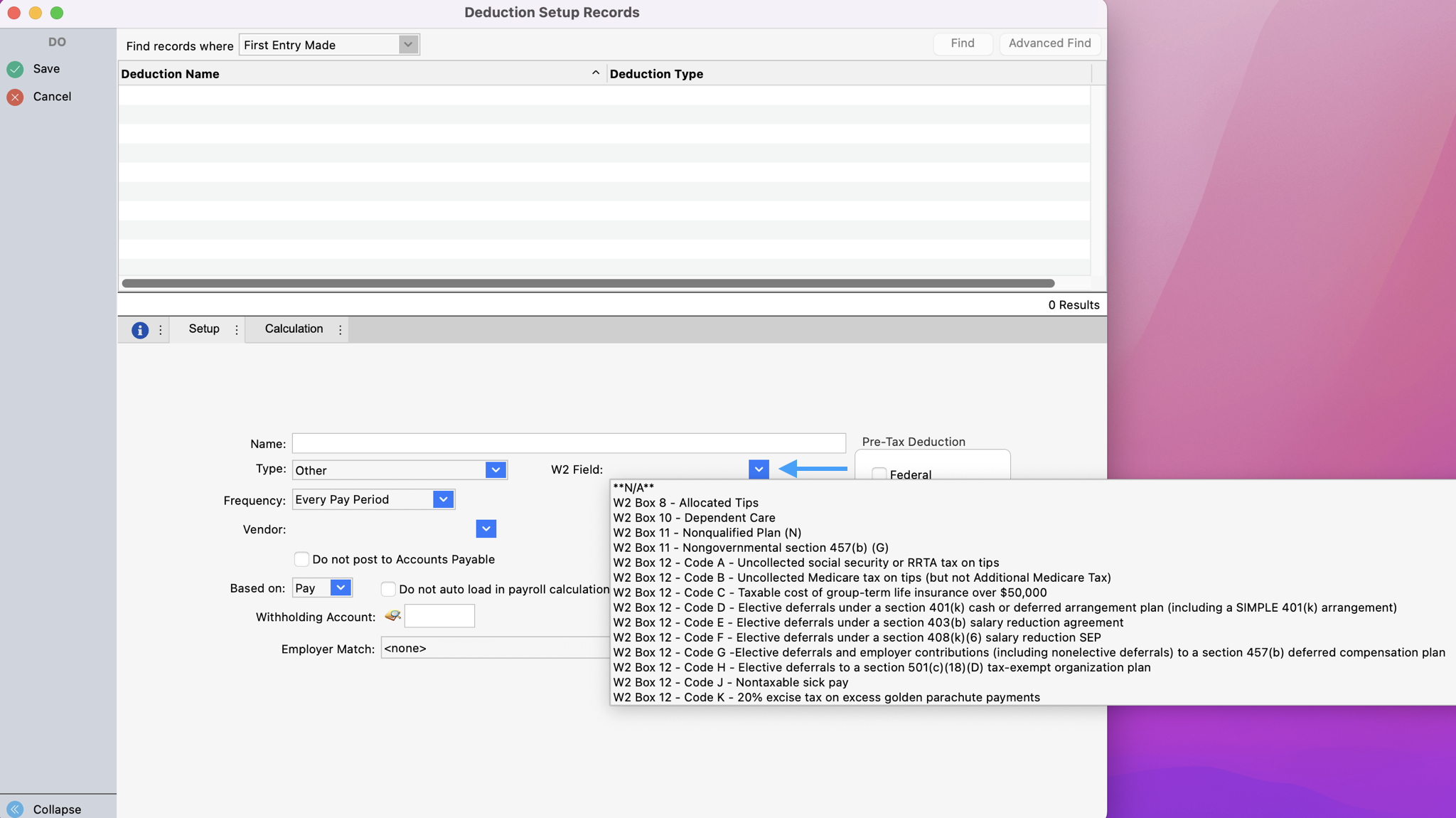Click the green Save checkmark icon
The height and width of the screenshot is (818, 1456).
15,69
